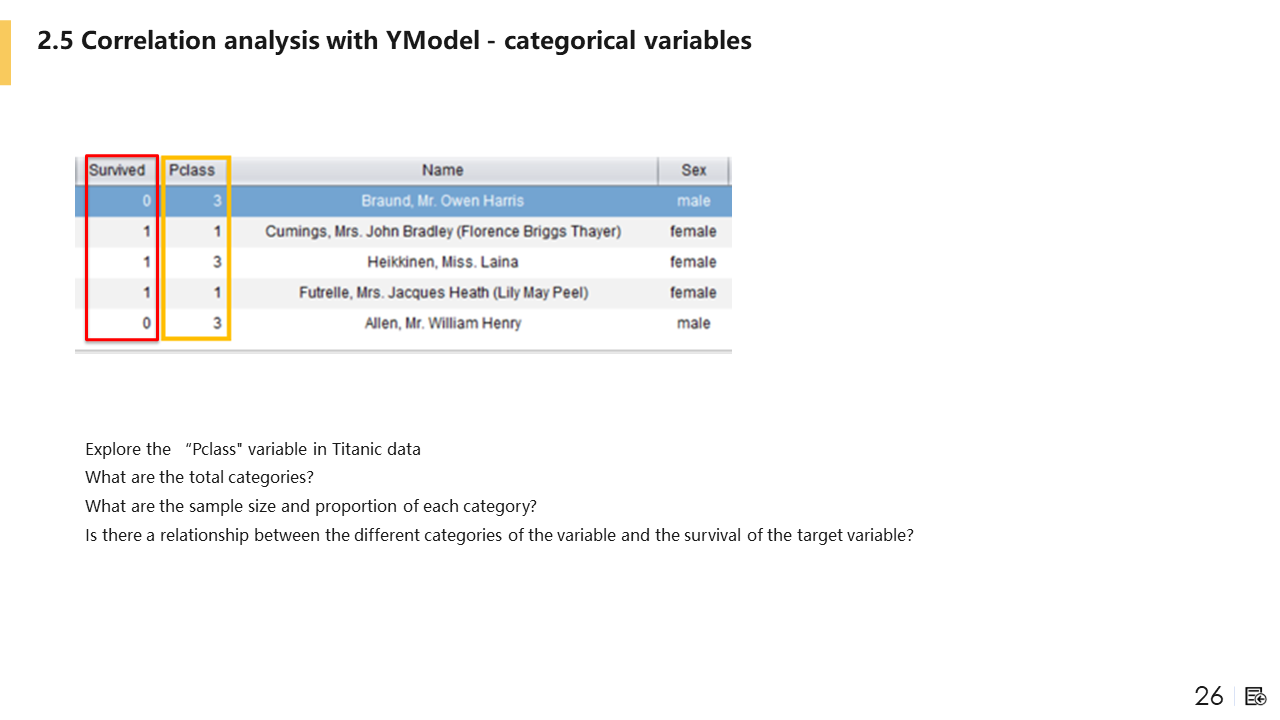Click the Name column header
This screenshot has width=1280, height=720.
pyautogui.click(x=442, y=170)
